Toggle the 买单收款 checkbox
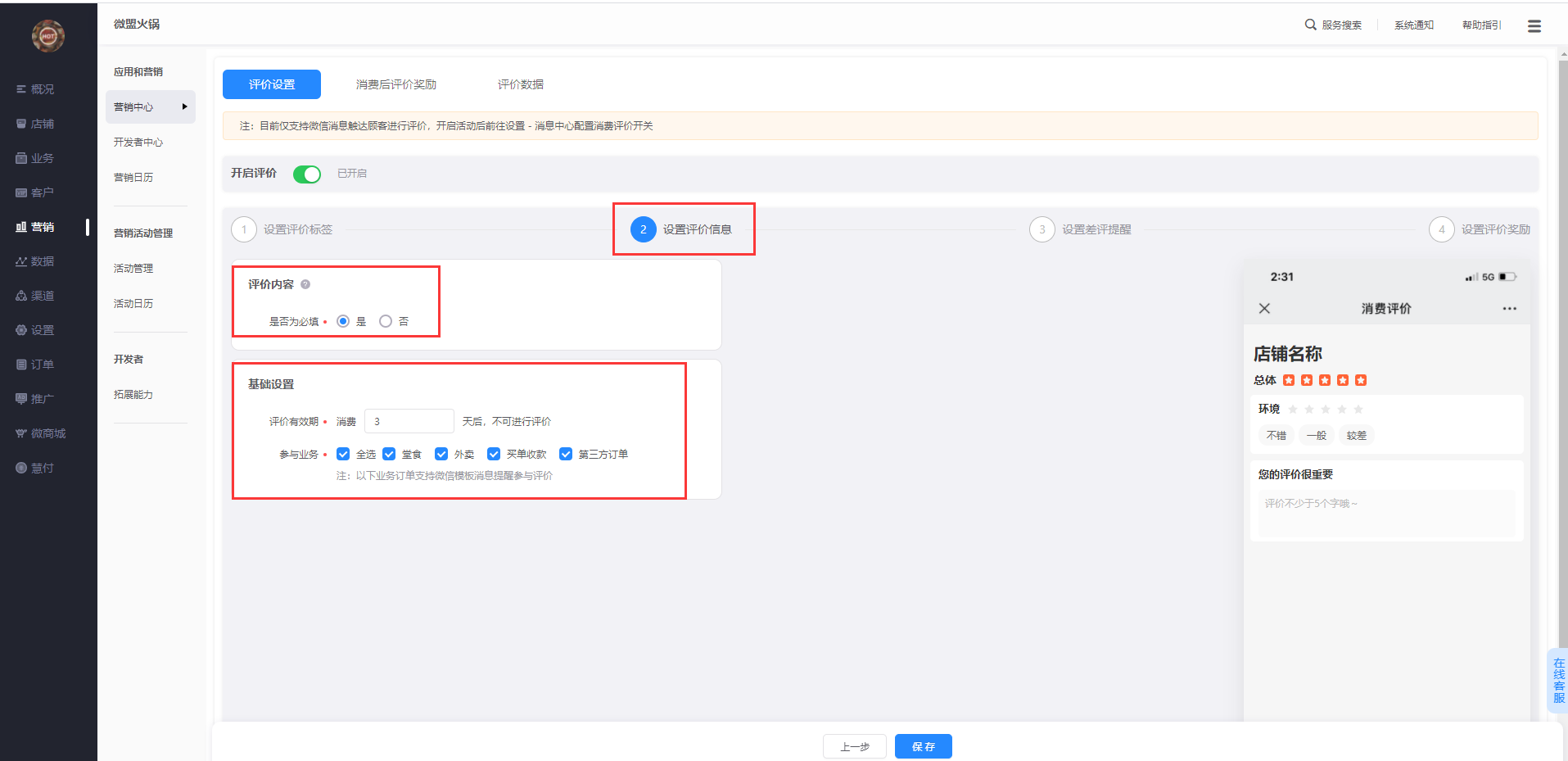 [494, 454]
